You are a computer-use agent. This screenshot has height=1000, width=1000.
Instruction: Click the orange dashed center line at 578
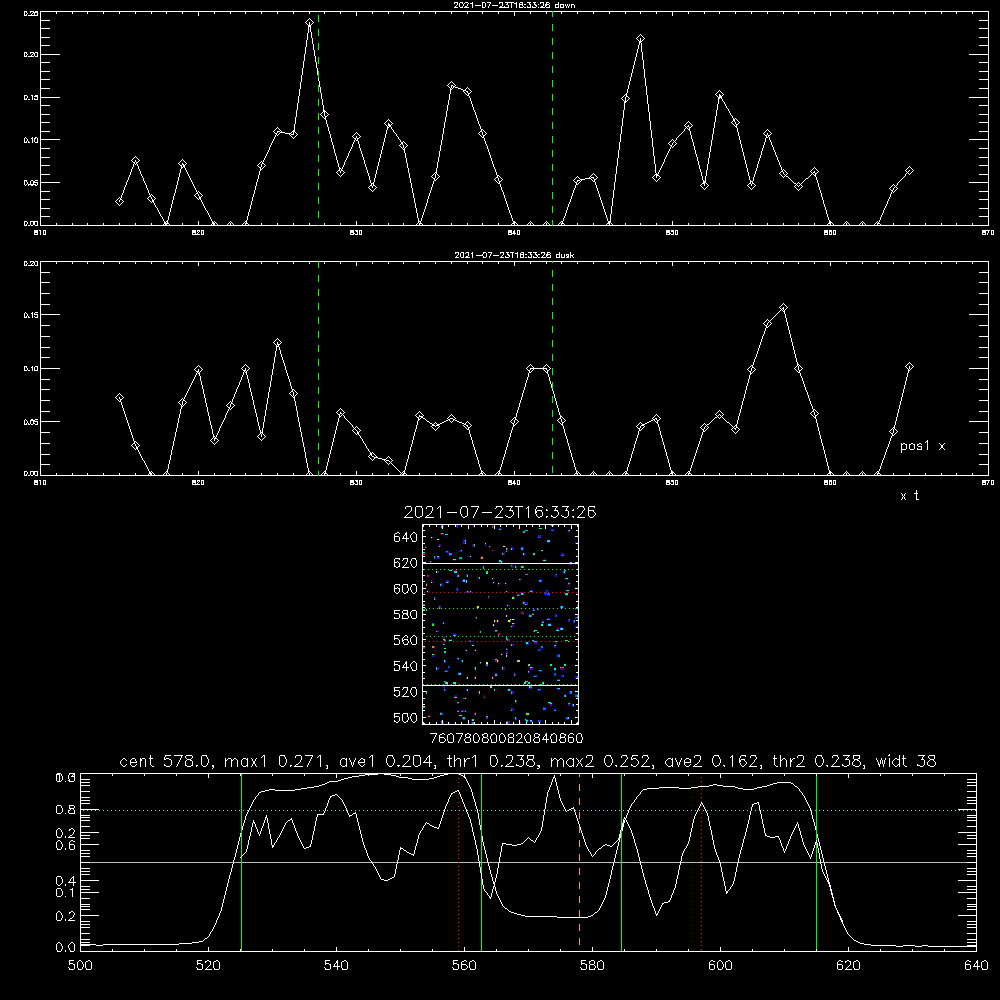579,861
